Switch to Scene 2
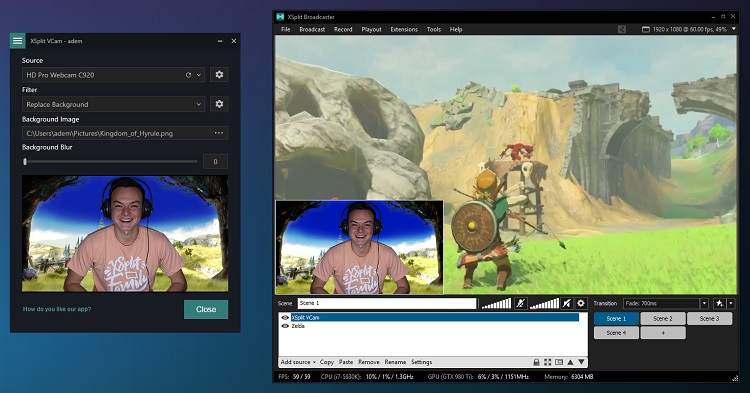750x393 pixels. point(663,318)
